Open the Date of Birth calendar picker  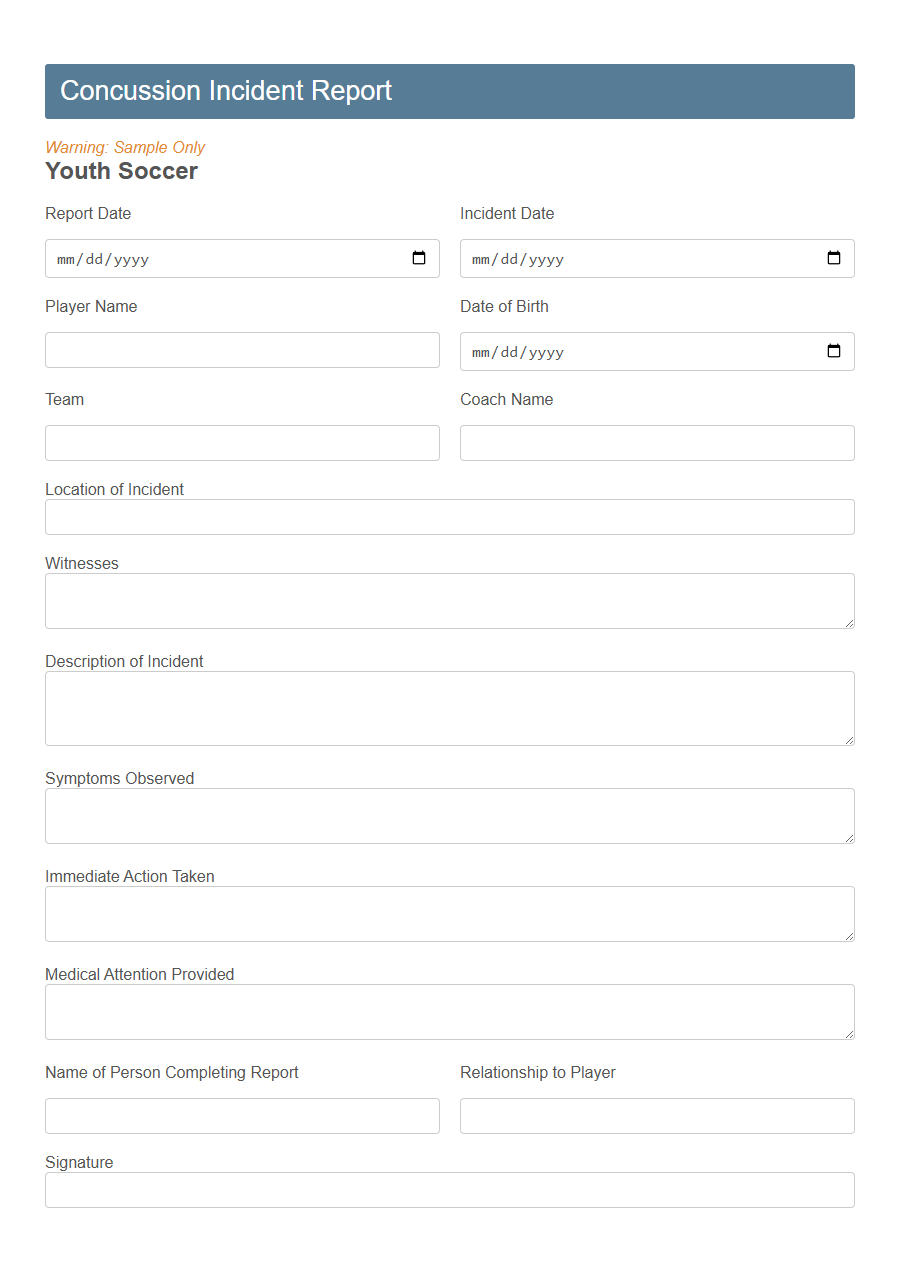834,351
